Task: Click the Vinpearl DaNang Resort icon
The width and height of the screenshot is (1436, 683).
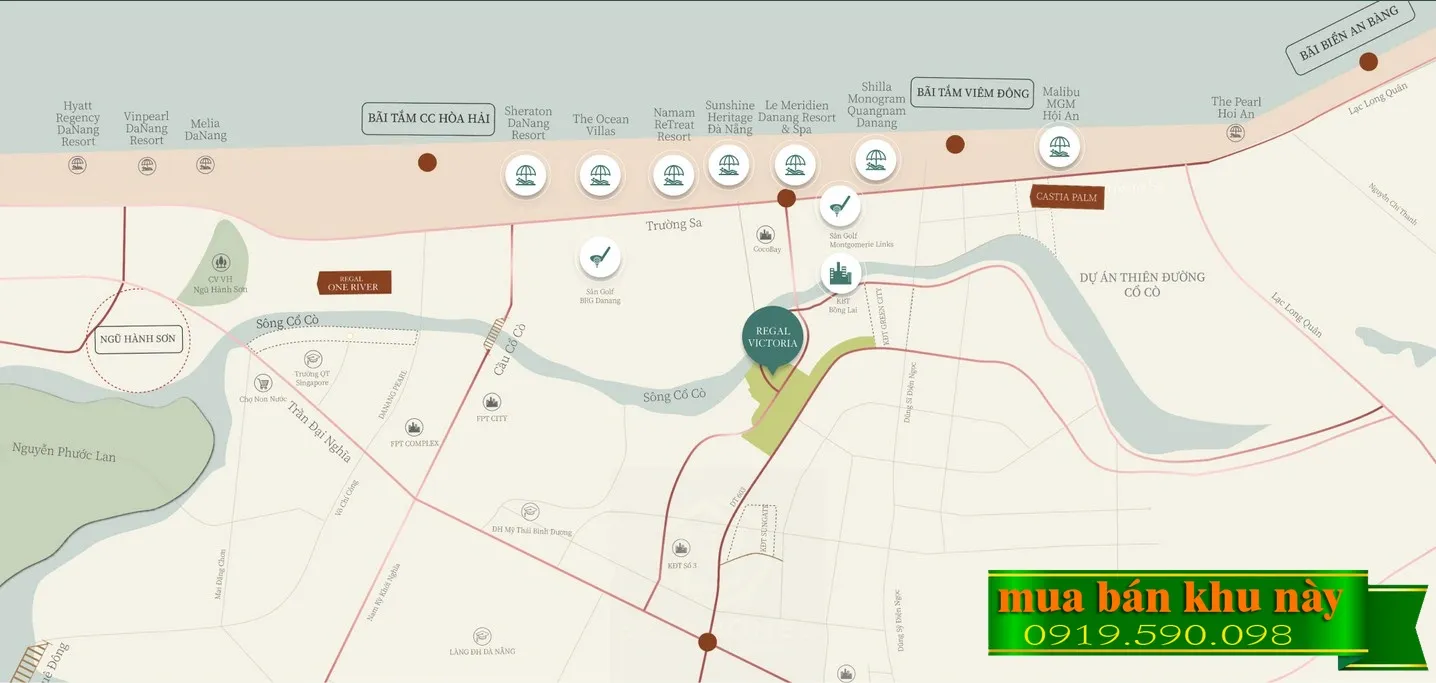Action: click(147, 166)
